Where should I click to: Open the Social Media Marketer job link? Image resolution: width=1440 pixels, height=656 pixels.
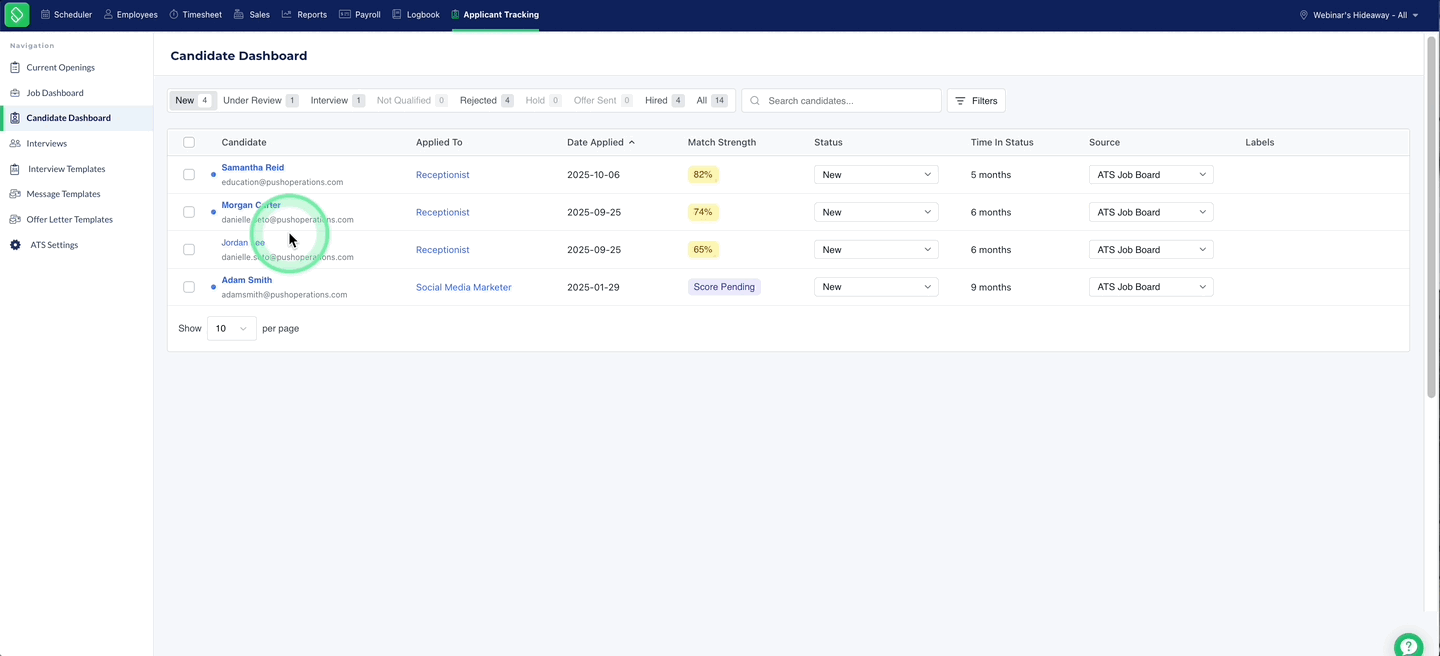(x=464, y=287)
